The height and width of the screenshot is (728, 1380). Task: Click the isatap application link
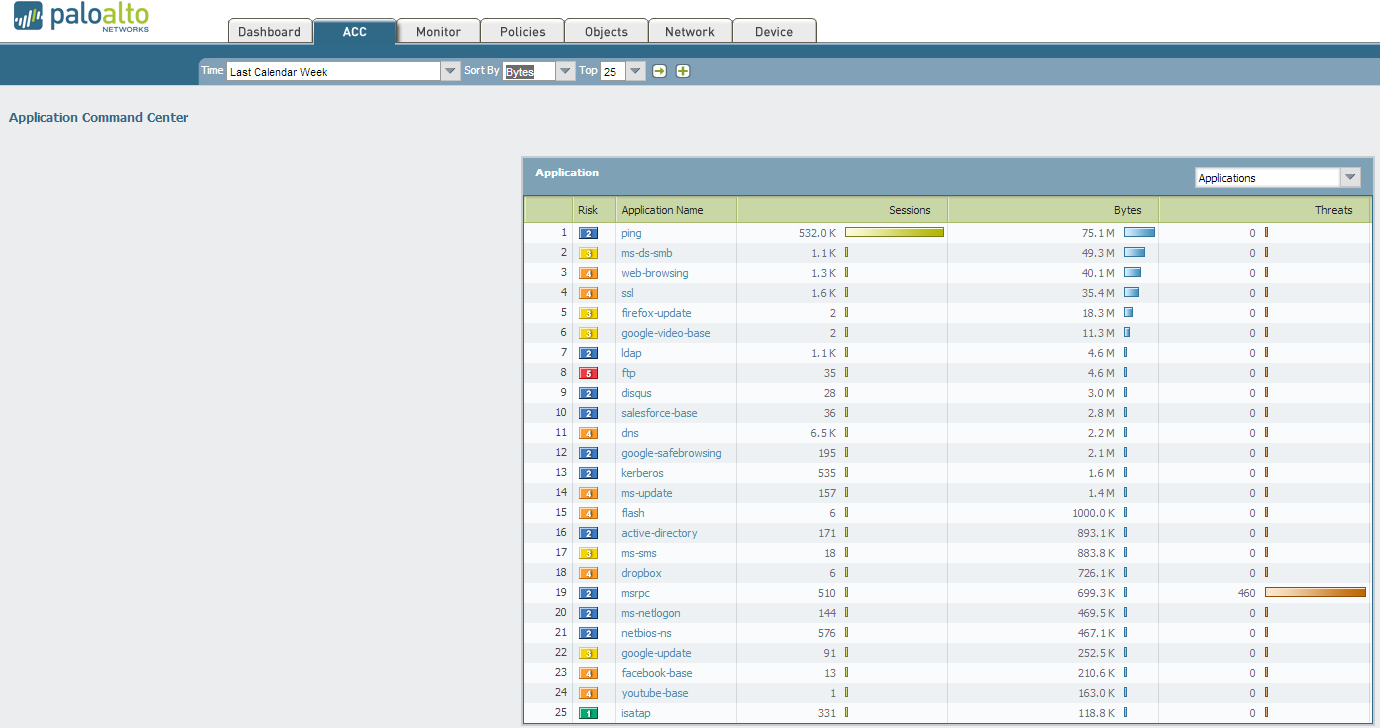click(x=635, y=713)
